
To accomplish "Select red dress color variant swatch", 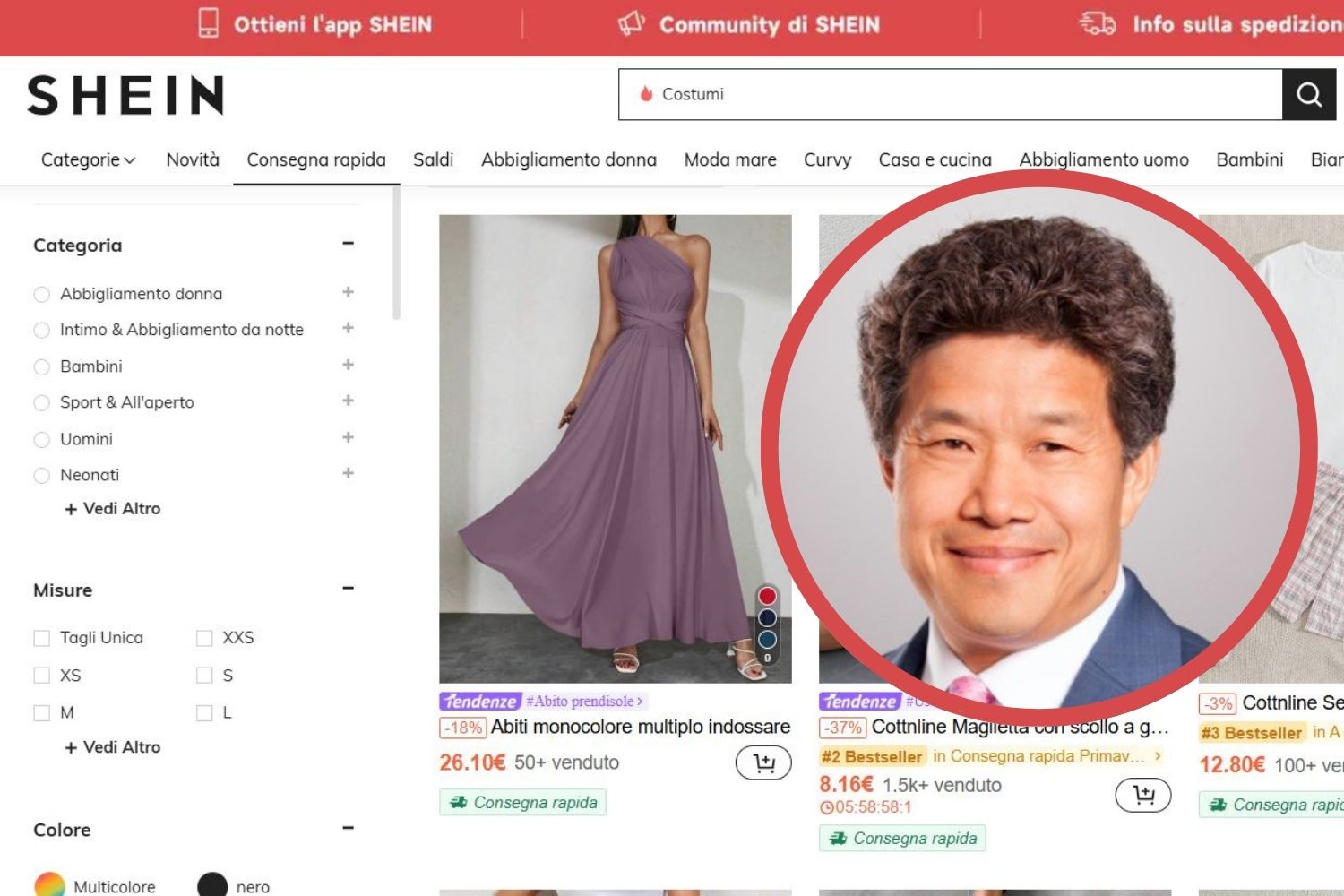I will [767, 597].
